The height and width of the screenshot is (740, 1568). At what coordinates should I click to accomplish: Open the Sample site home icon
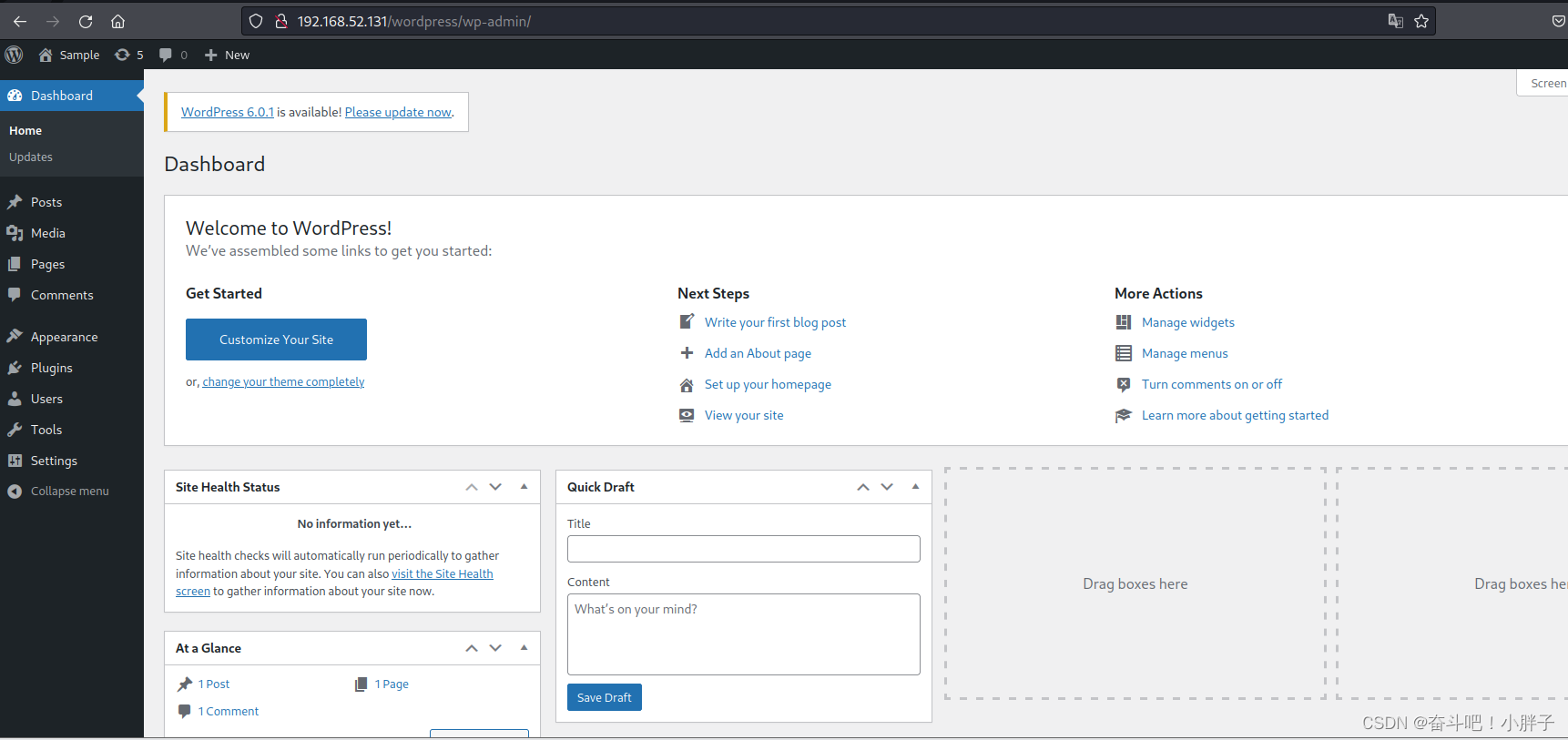coord(46,55)
